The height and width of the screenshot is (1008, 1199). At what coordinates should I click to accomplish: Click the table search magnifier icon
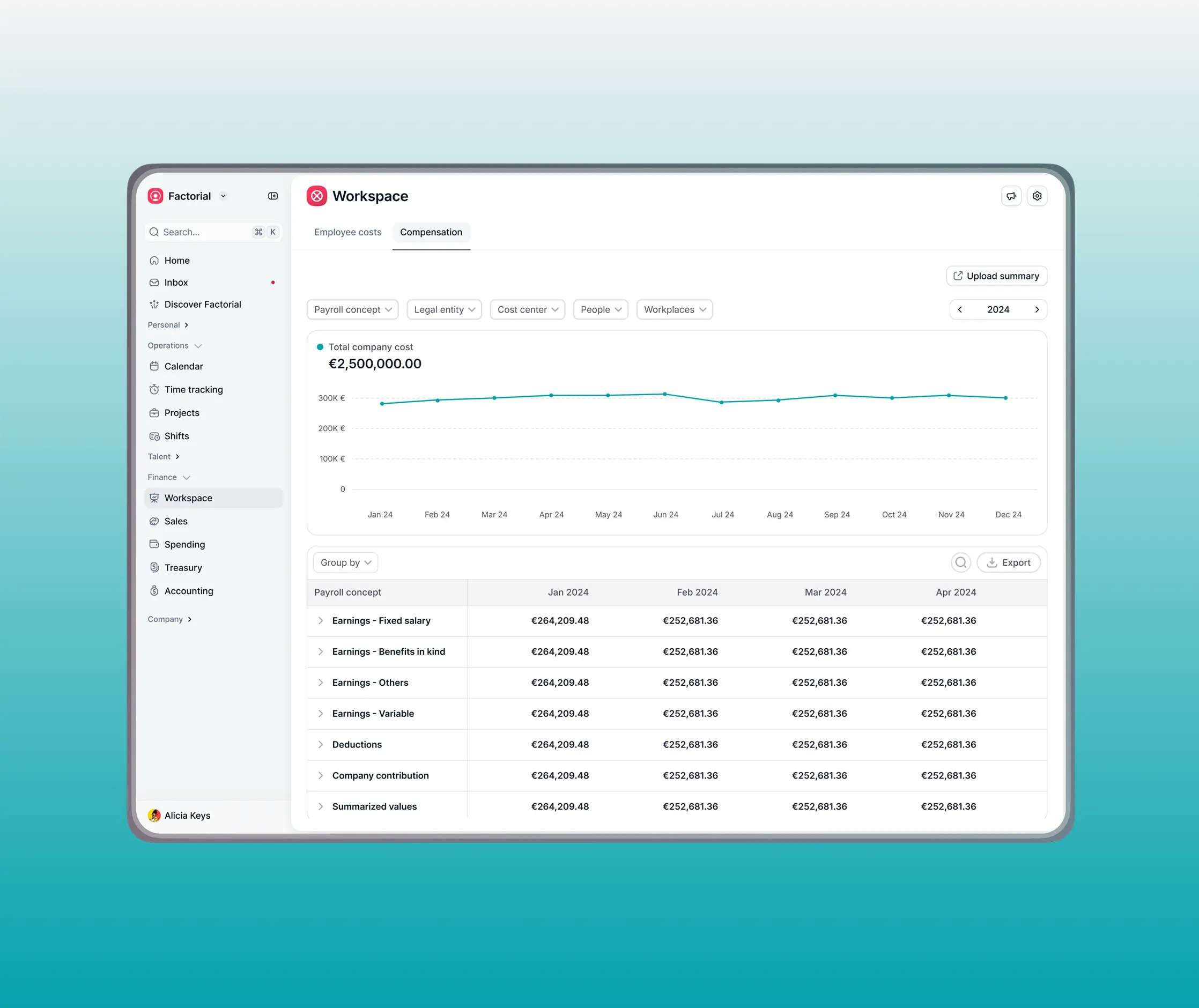(x=961, y=562)
